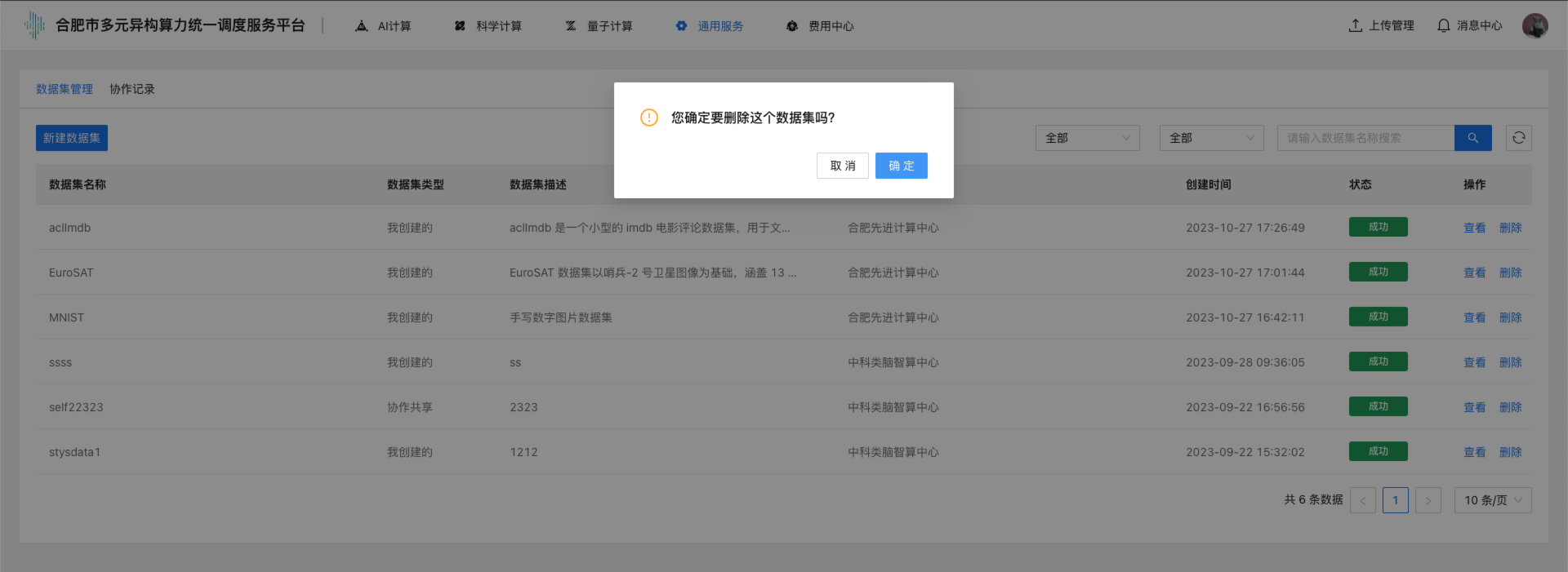This screenshot has height=572, width=1568.
Task: Switch to the 协作记录 tab
Action: click(132, 89)
